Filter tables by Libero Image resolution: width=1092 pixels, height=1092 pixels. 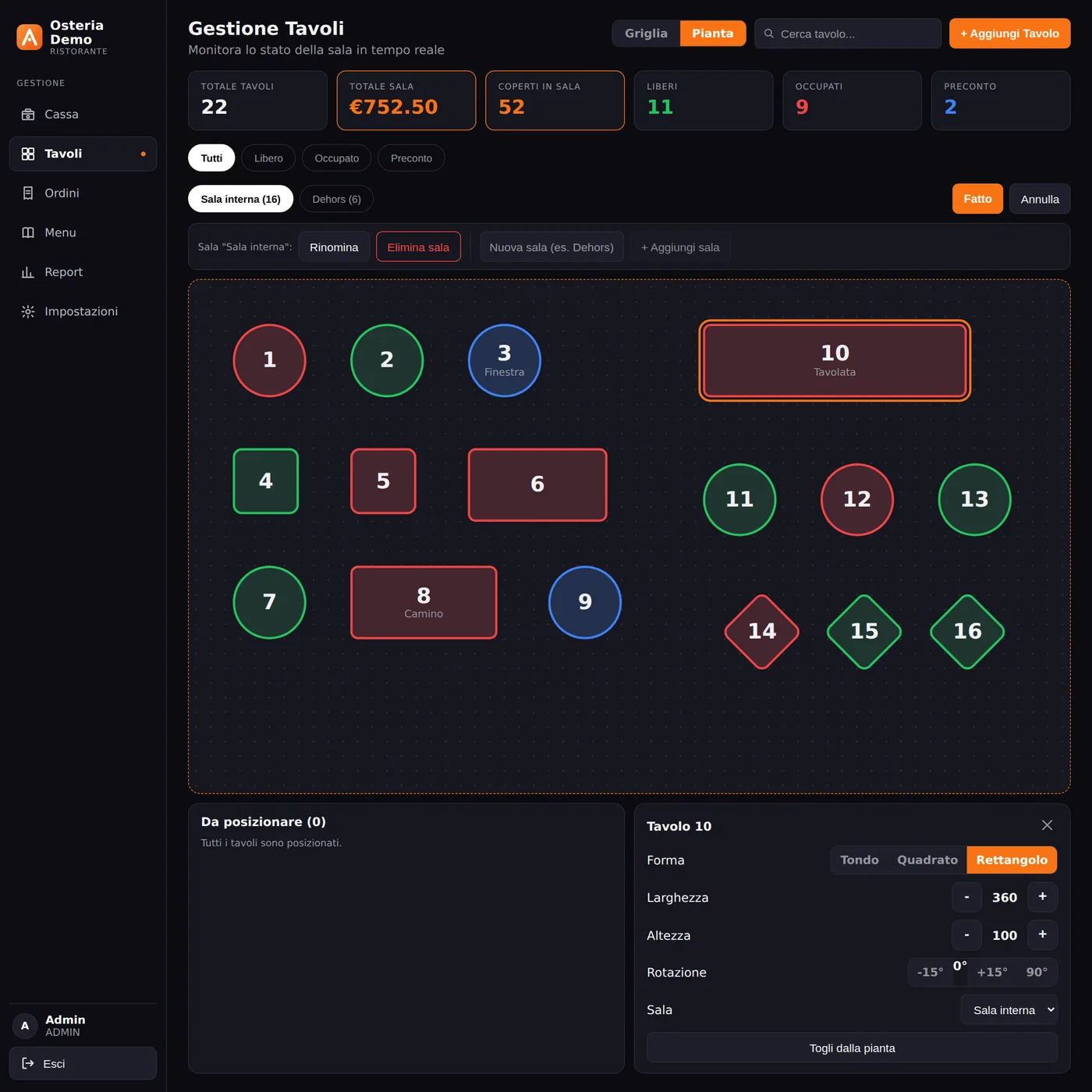pos(268,158)
